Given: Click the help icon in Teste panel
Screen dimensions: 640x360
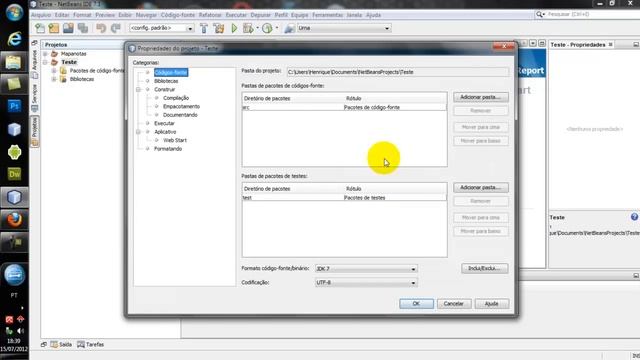Looking at the screenshot, I should point(634,217).
